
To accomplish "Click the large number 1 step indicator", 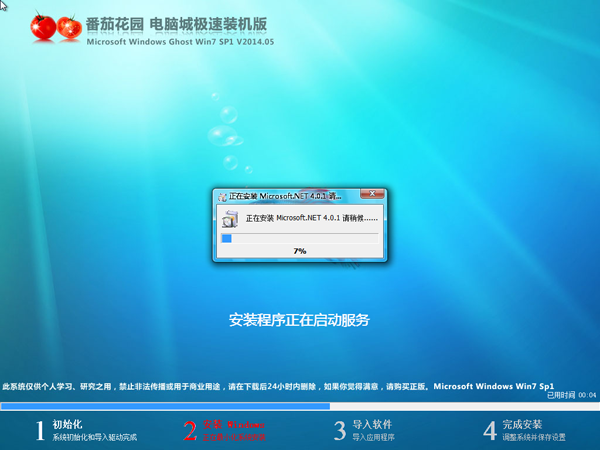I will (40, 430).
